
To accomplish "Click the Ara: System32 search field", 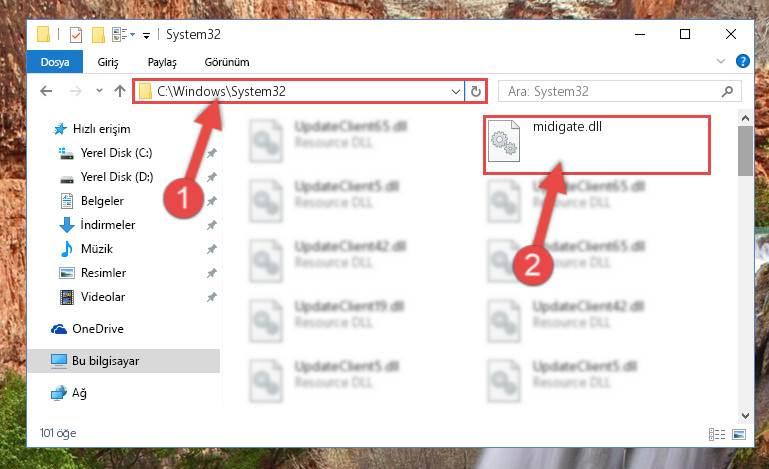I will pyautogui.click(x=614, y=91).
